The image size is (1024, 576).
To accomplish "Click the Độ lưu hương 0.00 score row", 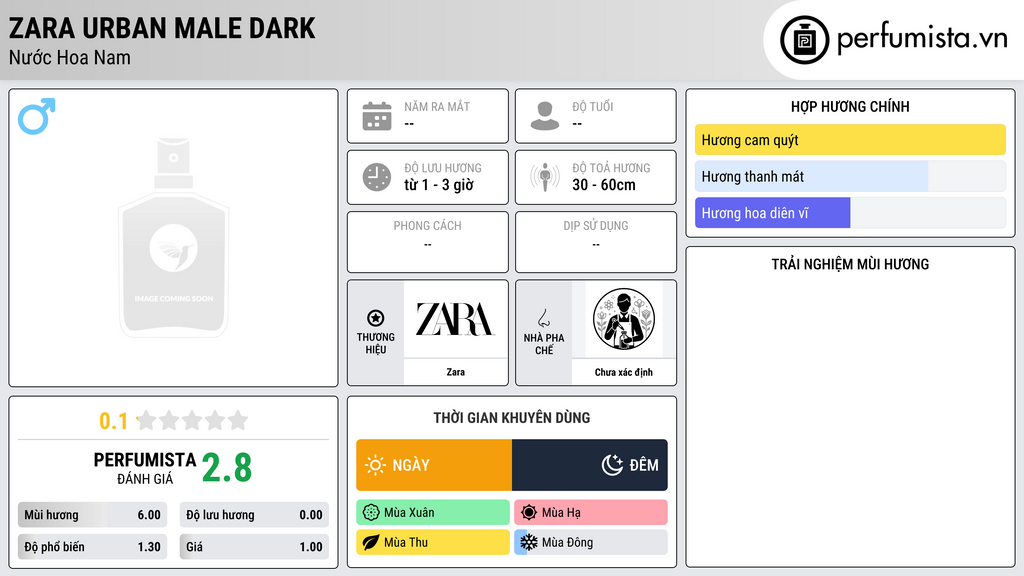I will [x=254, y=515].
